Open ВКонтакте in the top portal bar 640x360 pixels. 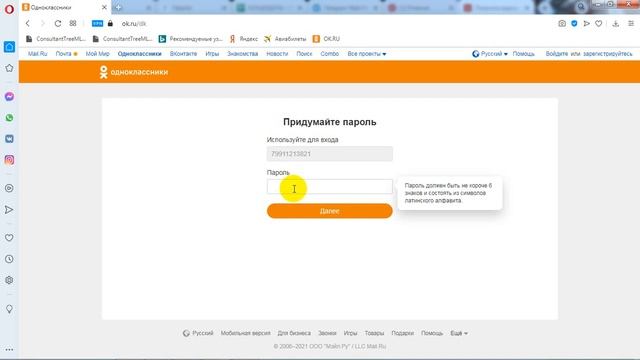pos(183,54)
